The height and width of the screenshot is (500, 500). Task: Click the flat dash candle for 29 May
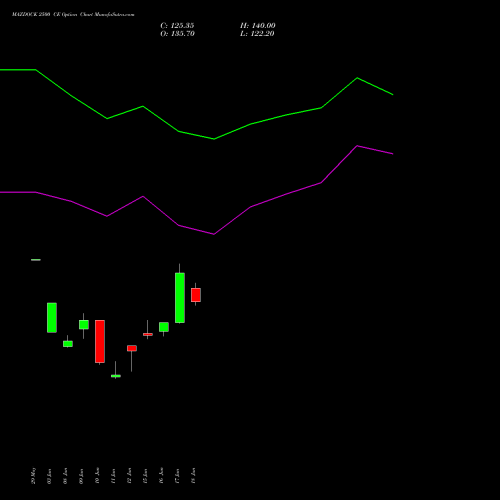click(36, 260)
